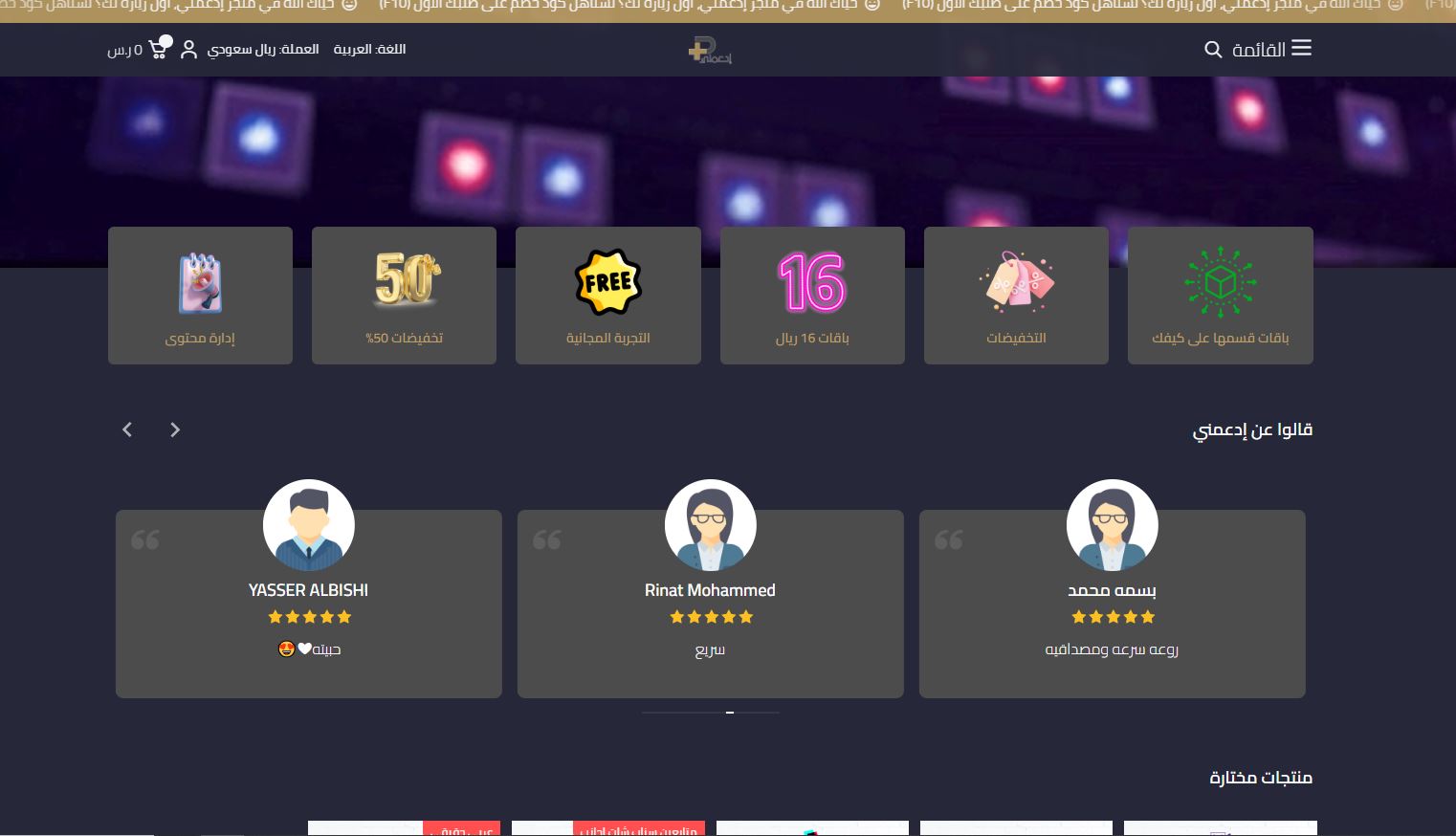Go to next testimonial with right arrow

(x=175, y=430)
